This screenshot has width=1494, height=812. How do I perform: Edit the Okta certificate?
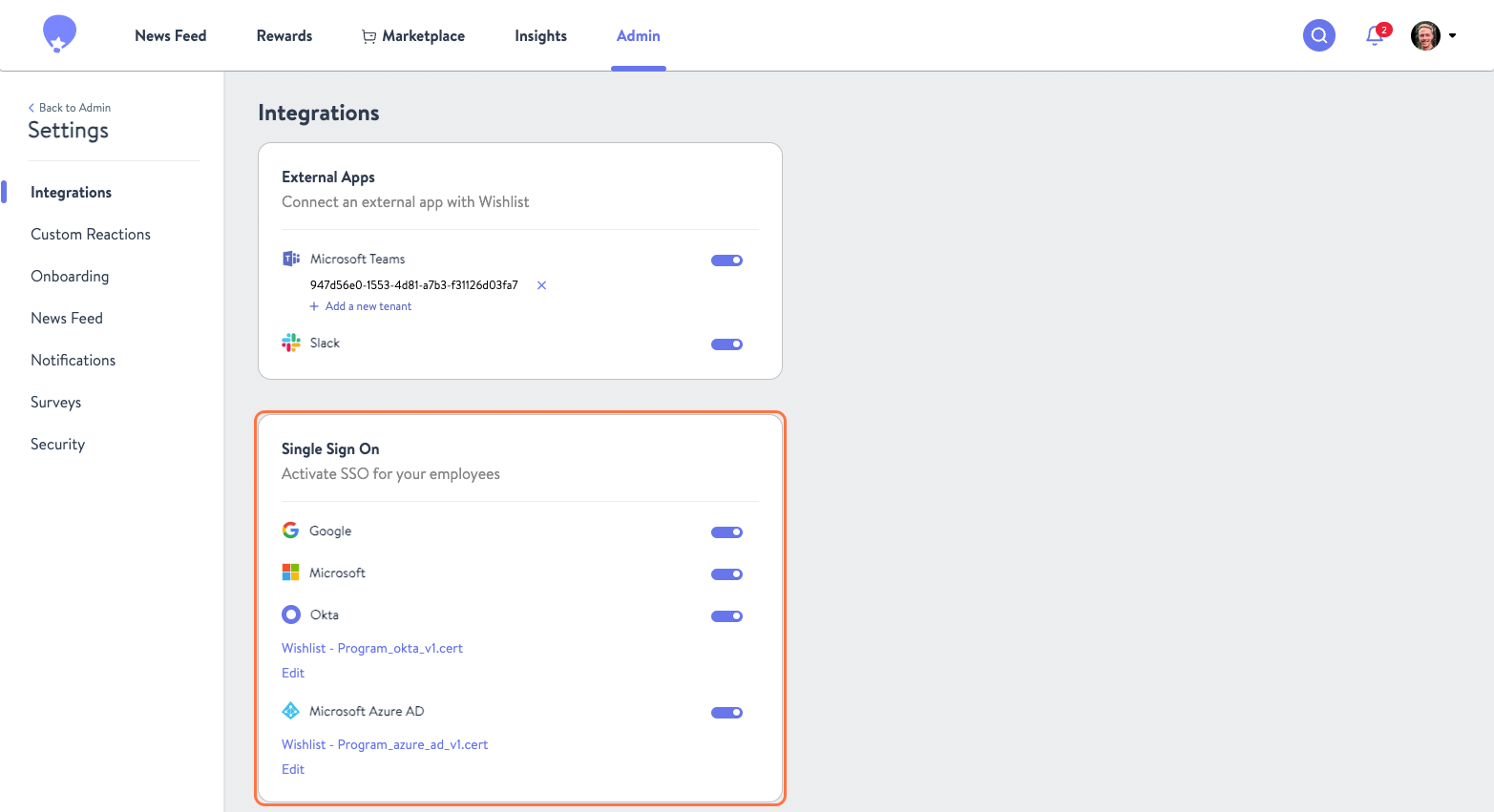coord(293,673)
